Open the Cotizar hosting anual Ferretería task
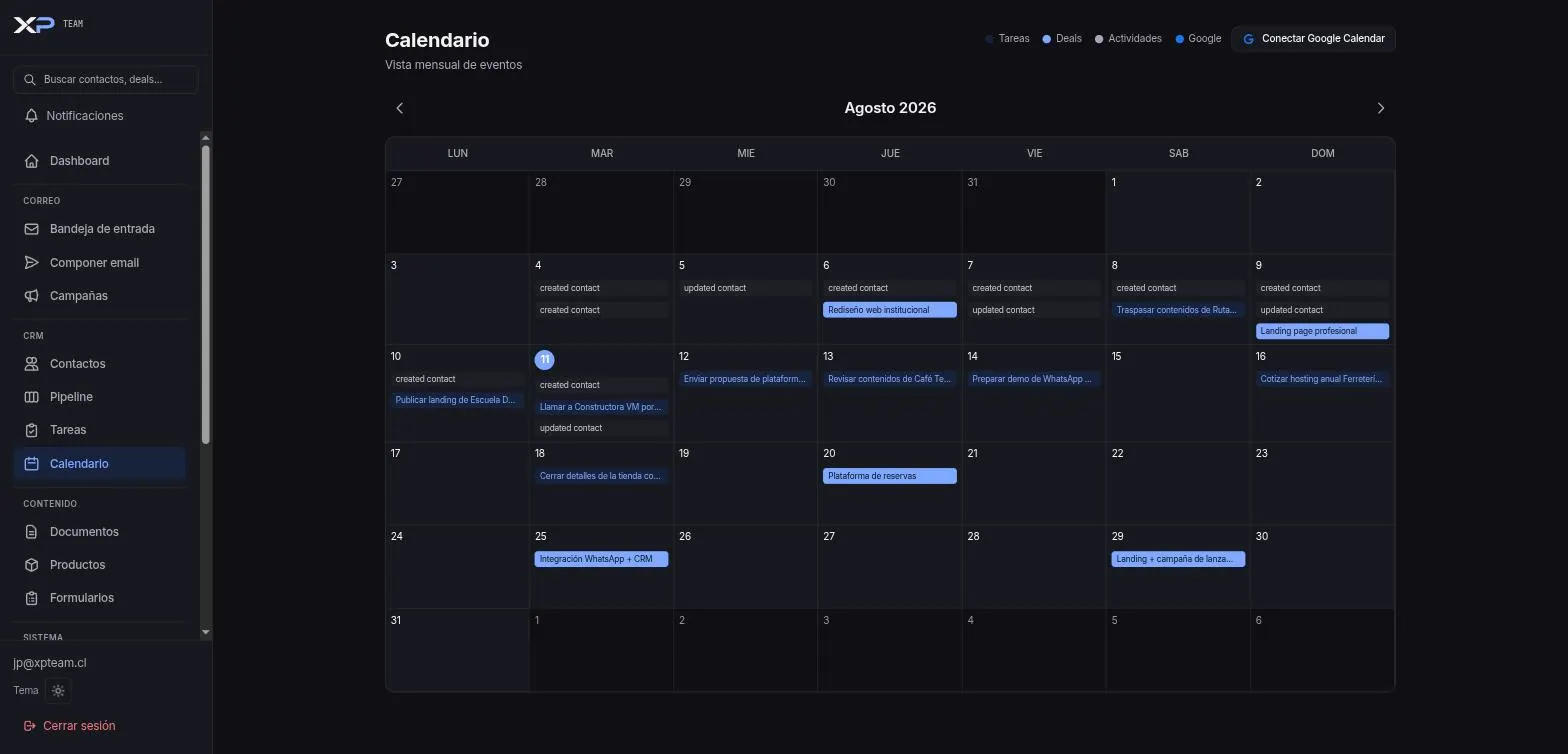1568x754 pixels. (x=1322, y=379)
